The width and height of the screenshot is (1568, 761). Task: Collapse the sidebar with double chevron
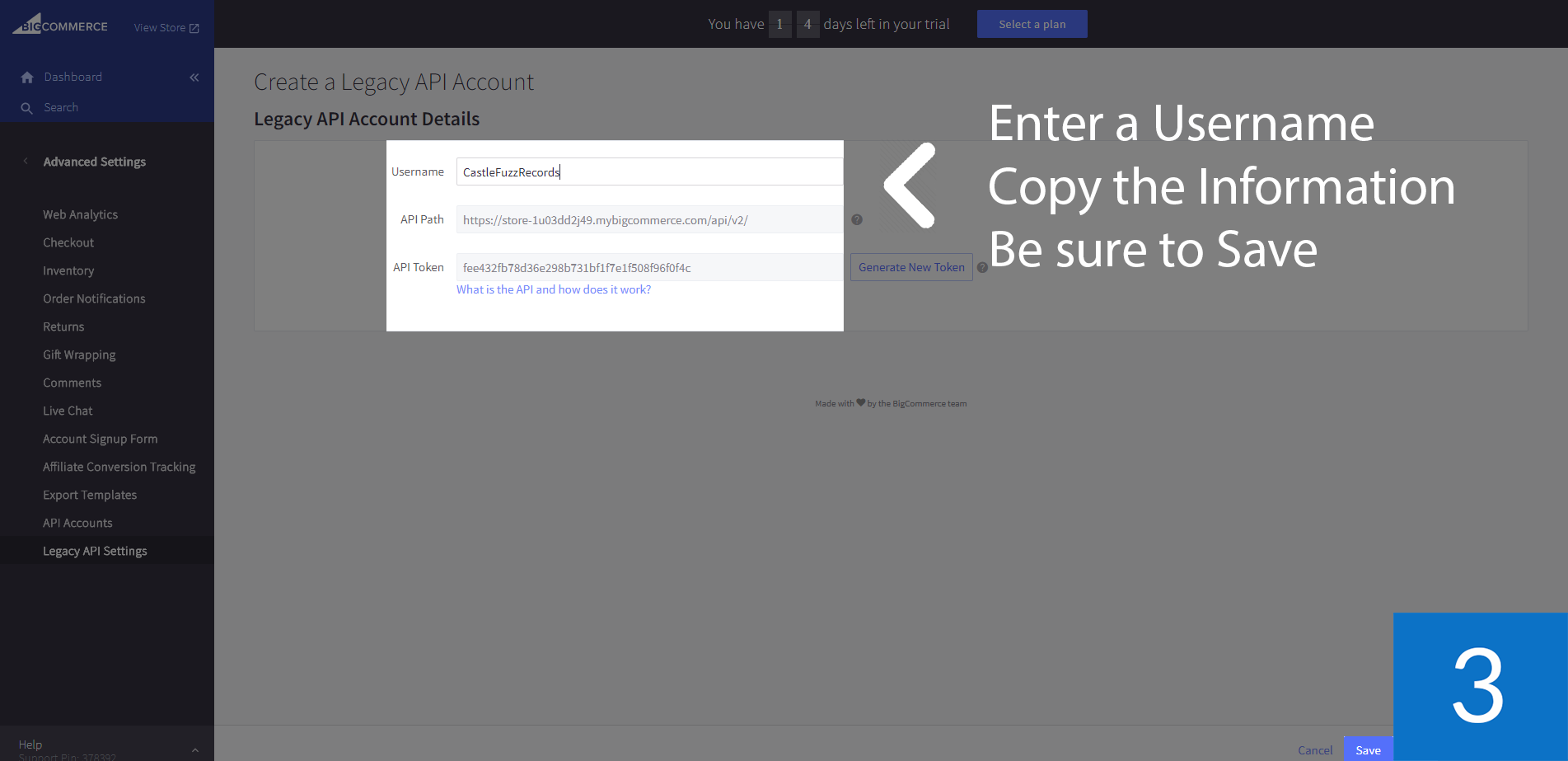194,78
